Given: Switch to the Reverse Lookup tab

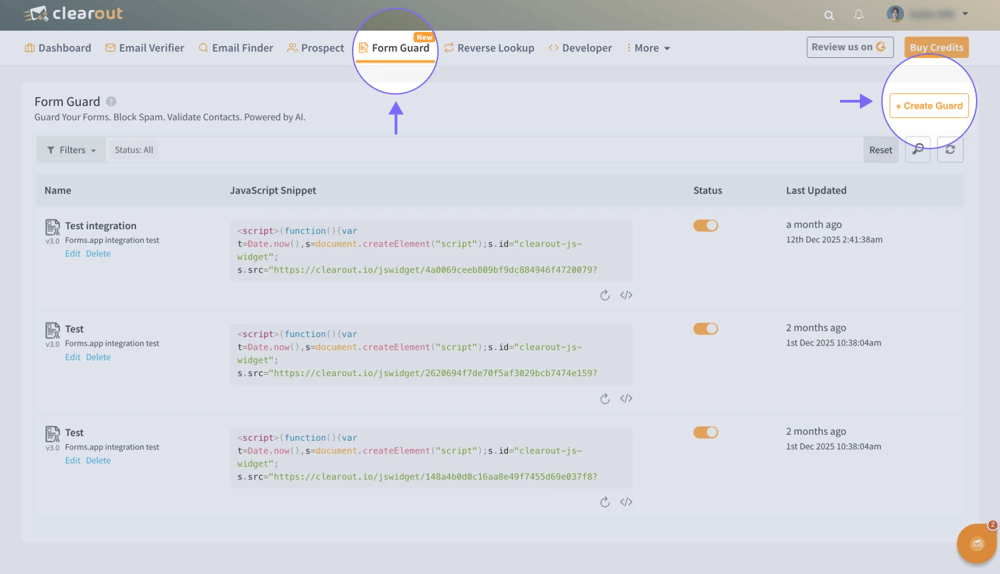Looking at the screenshot, I should (x=489, y=48).
